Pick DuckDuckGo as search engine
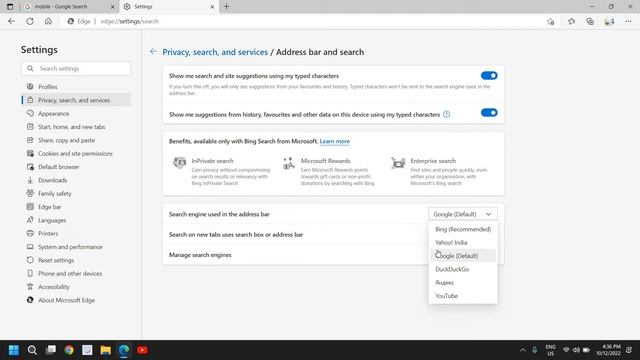The image size is (640, 360). 463,269
